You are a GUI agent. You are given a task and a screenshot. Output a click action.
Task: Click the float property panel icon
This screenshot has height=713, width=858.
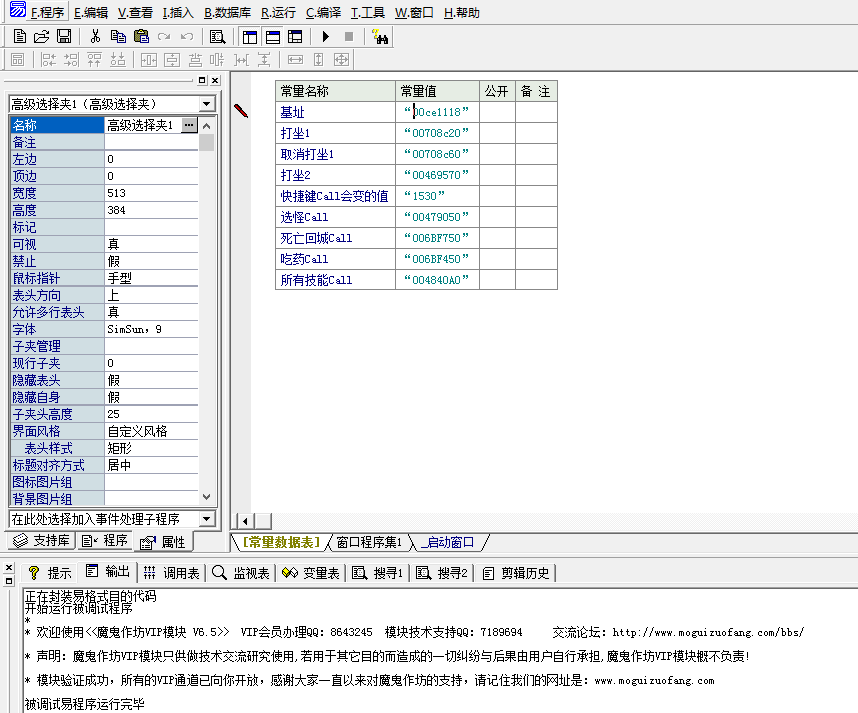tap(202, 80)
